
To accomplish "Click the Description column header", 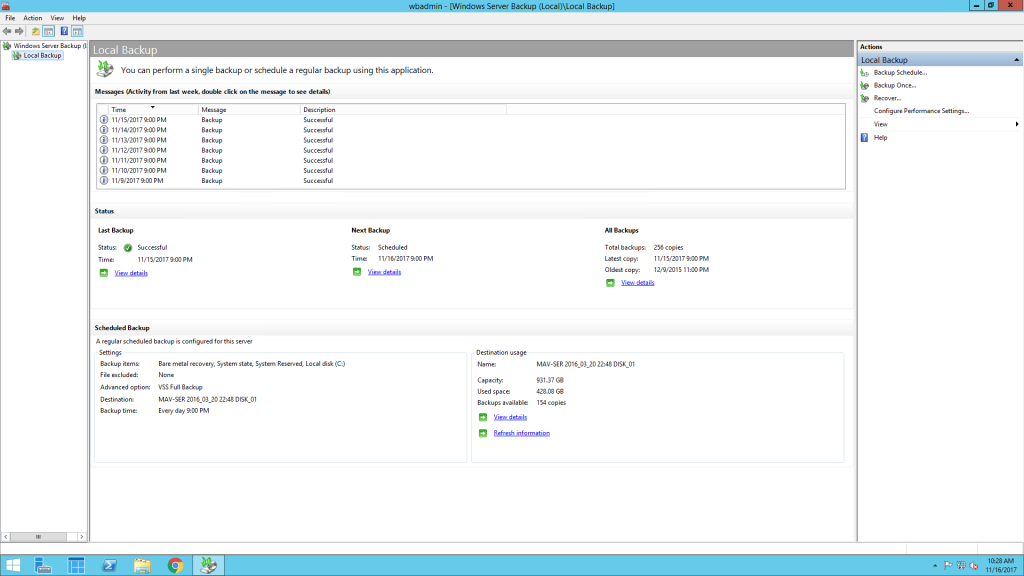I will click(403, 110).
